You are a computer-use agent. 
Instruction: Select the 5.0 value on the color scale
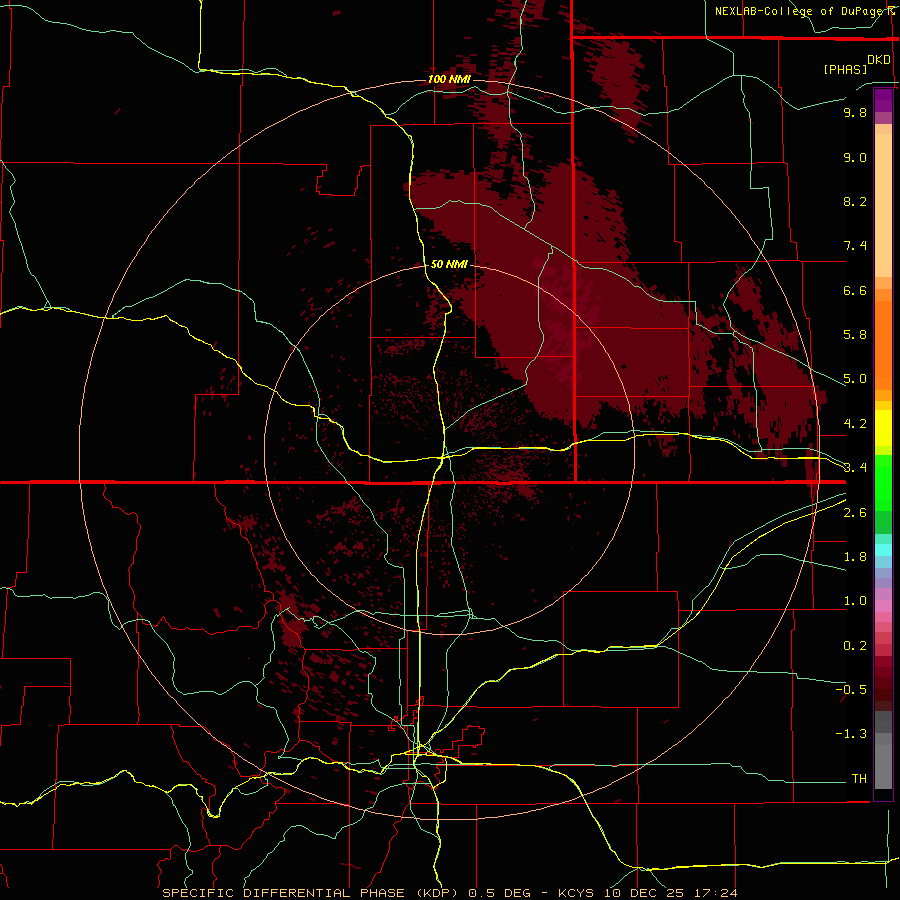(x=855, y=379)
